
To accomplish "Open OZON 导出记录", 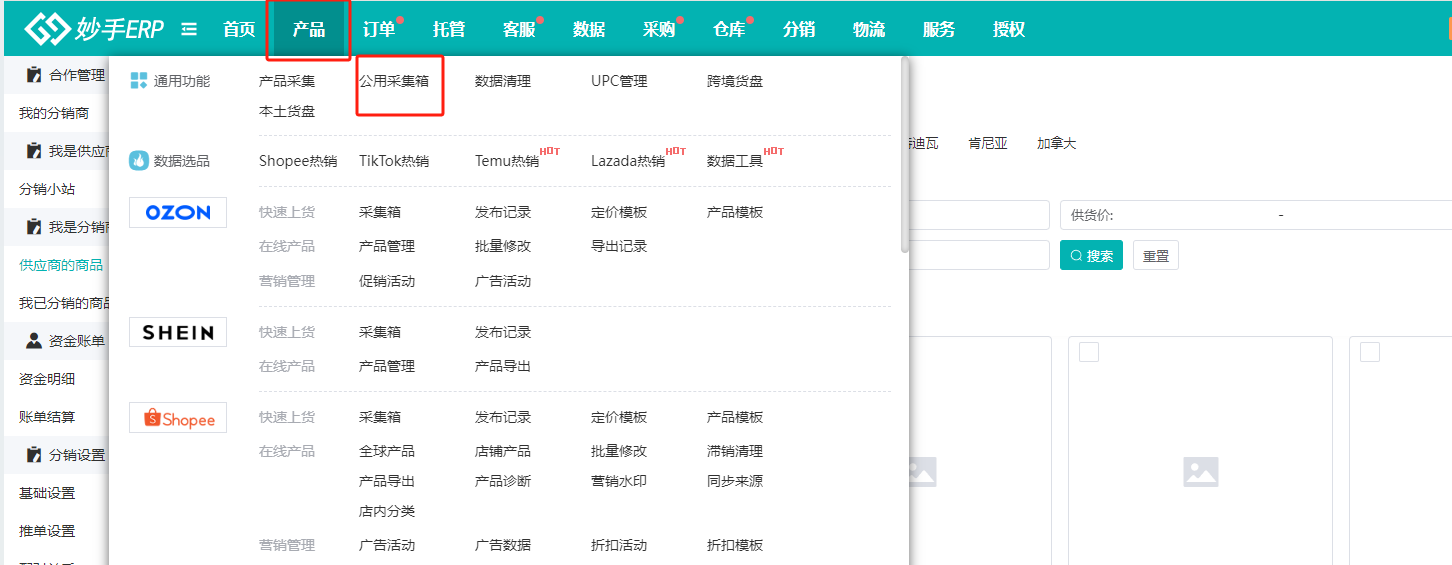I will pyautogui.click(x=619, y=246).
